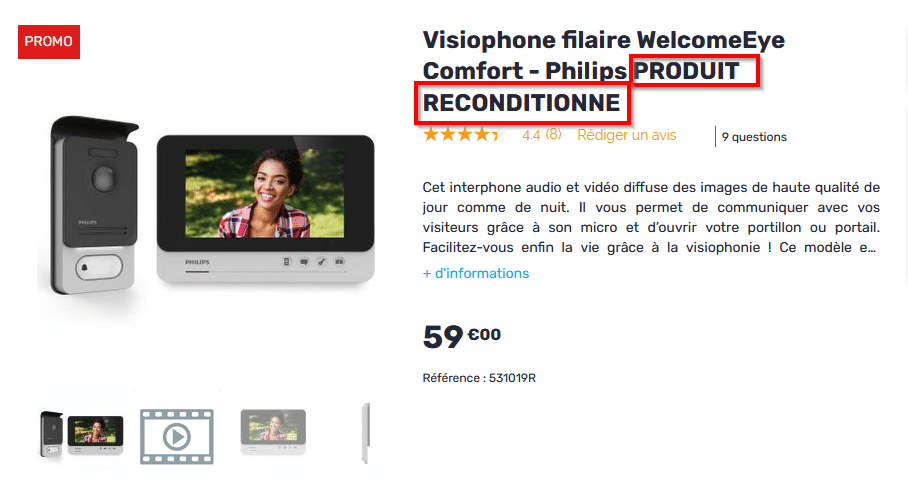Image resolution: width=908 pixels, height=486 pixels.
Task: Play the product video thumbnail
Action: point(177,437)
